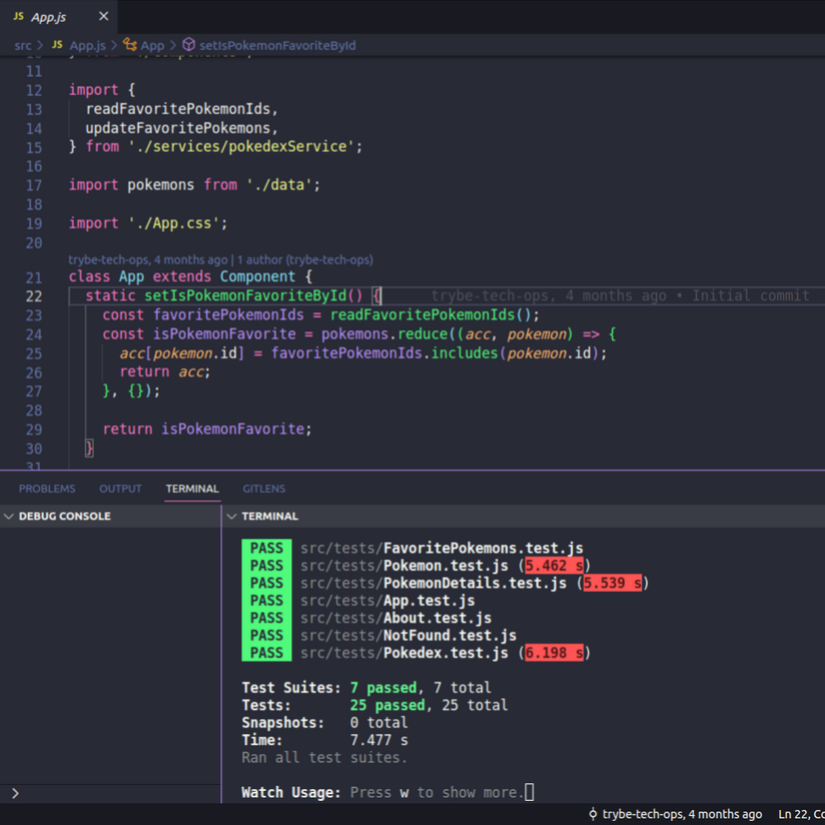Open the setIsPokemonFavoriteById breadcrumb segment
Viewport: 825px width, 825px height.
point(277,46)
